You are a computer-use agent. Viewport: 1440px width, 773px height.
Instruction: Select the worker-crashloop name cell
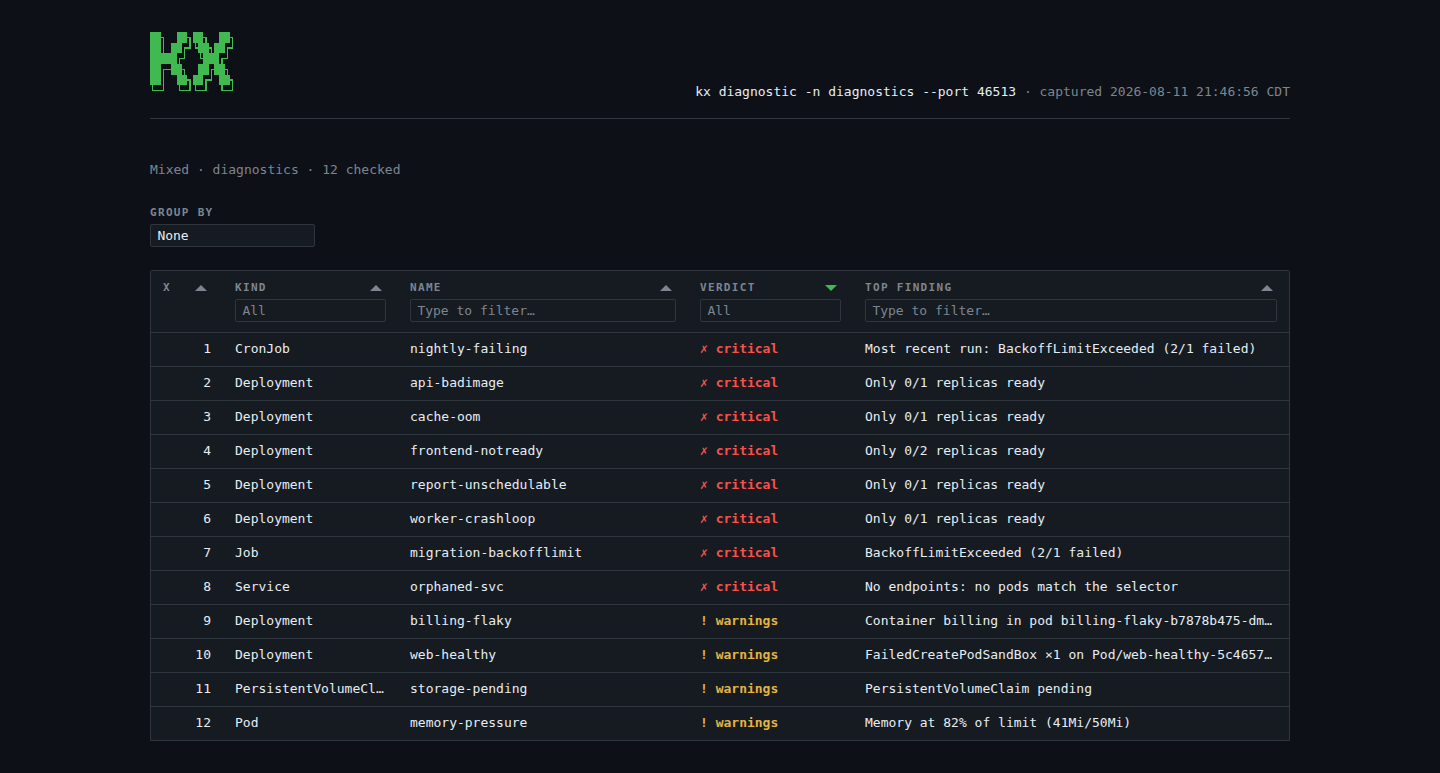tap(472, 519)
